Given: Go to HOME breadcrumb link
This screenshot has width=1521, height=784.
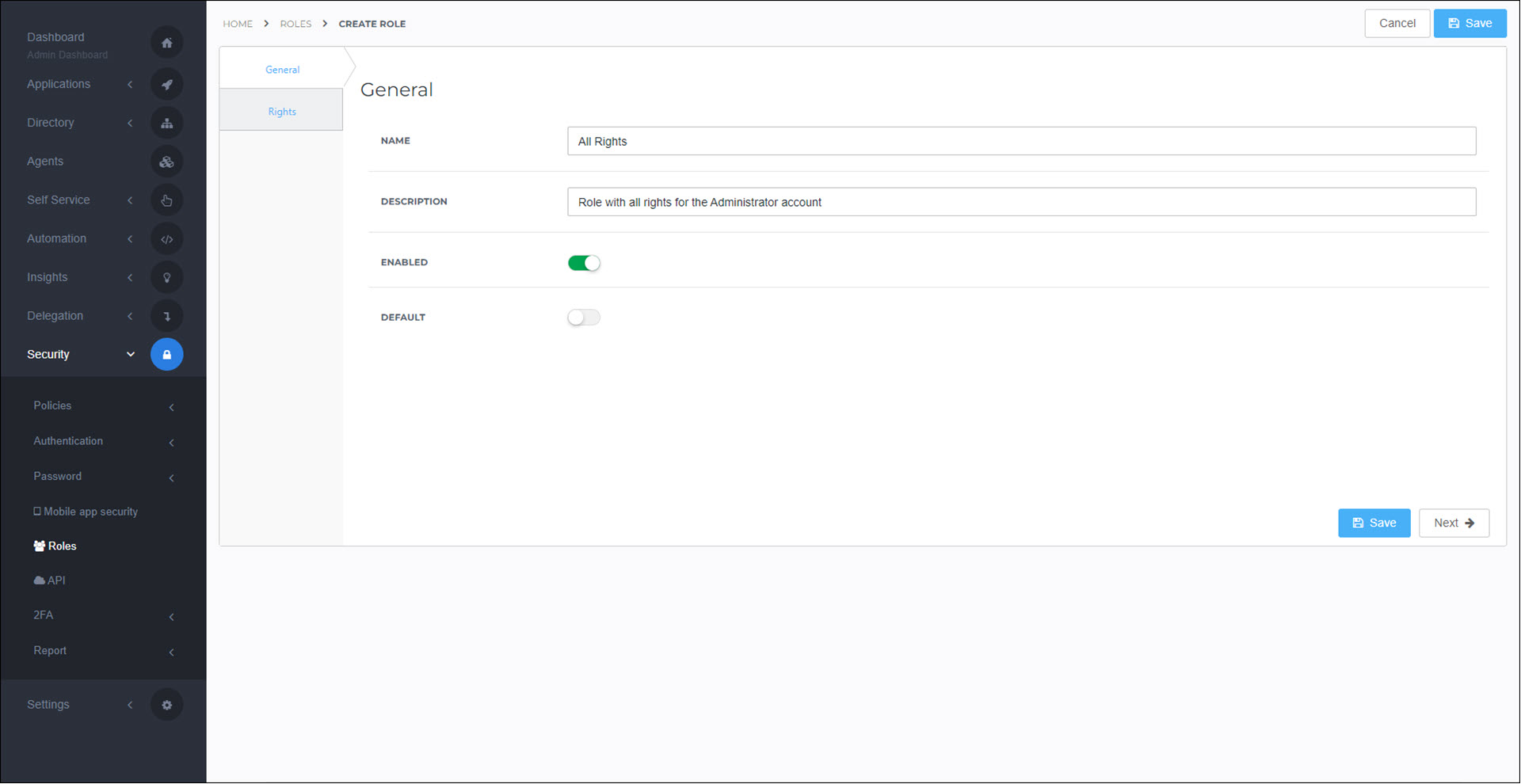Looking at the screenshot, I should tap(238, 24).
